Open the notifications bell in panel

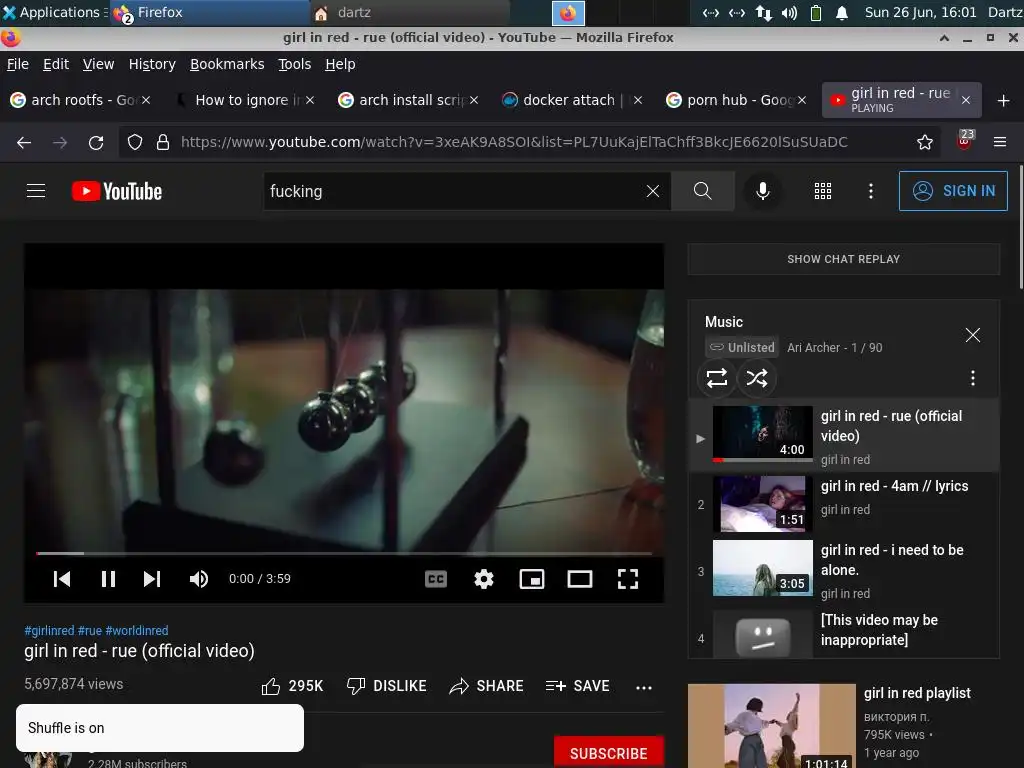(842, 13)
